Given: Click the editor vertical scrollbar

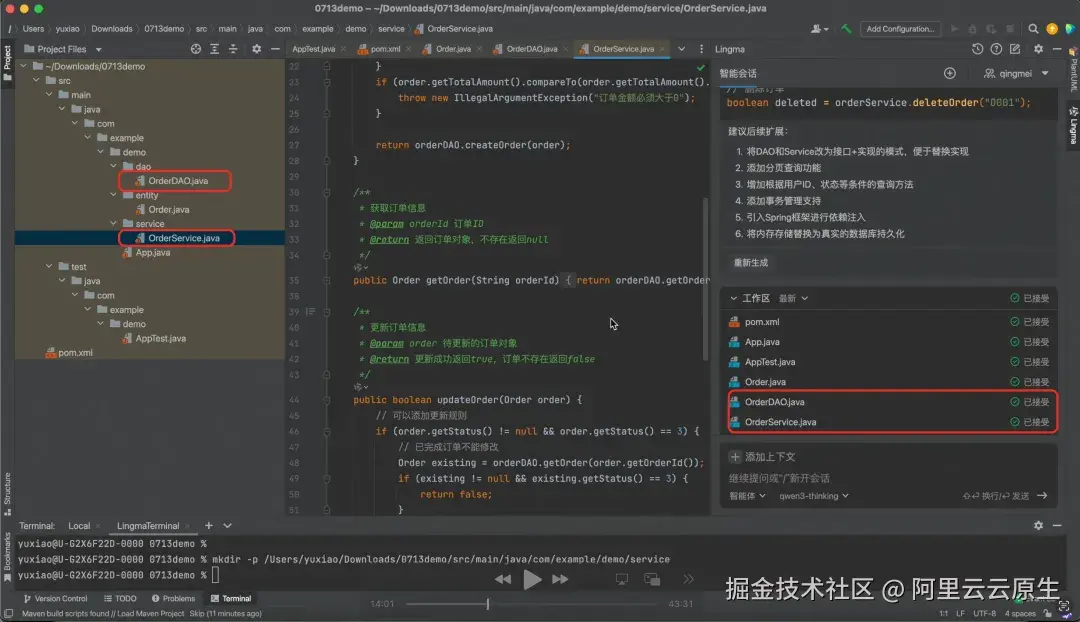Looking at the screenshot, I should point(705,279).
